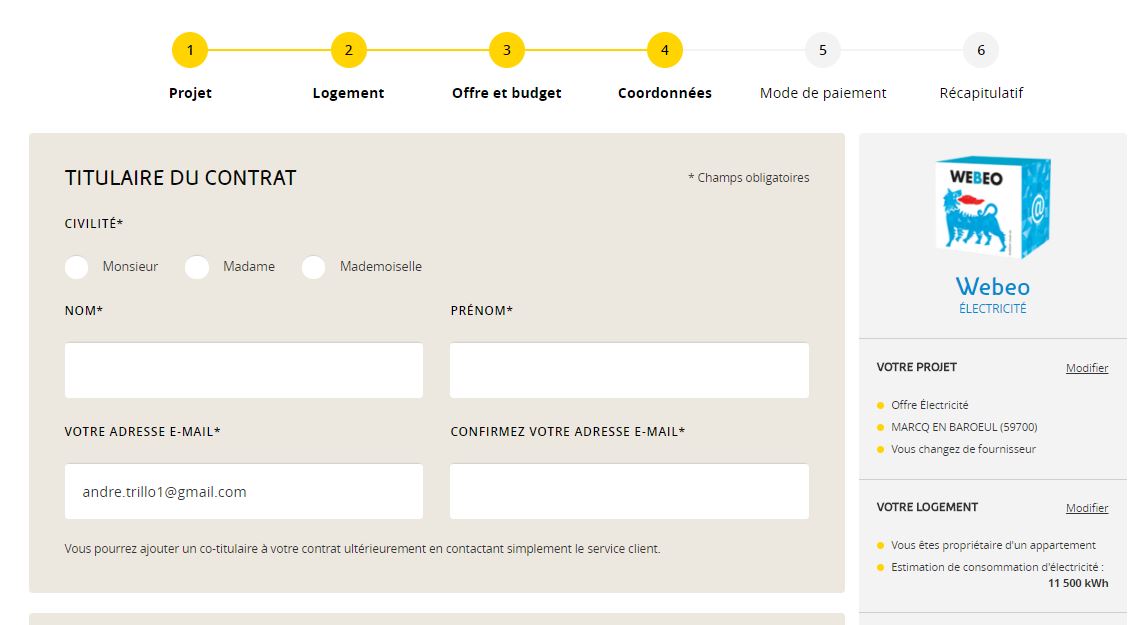Click Vous êtes propriétaire d'un appartement item
The width and height of the screenshot is (1146, 625).
[993, 545]
